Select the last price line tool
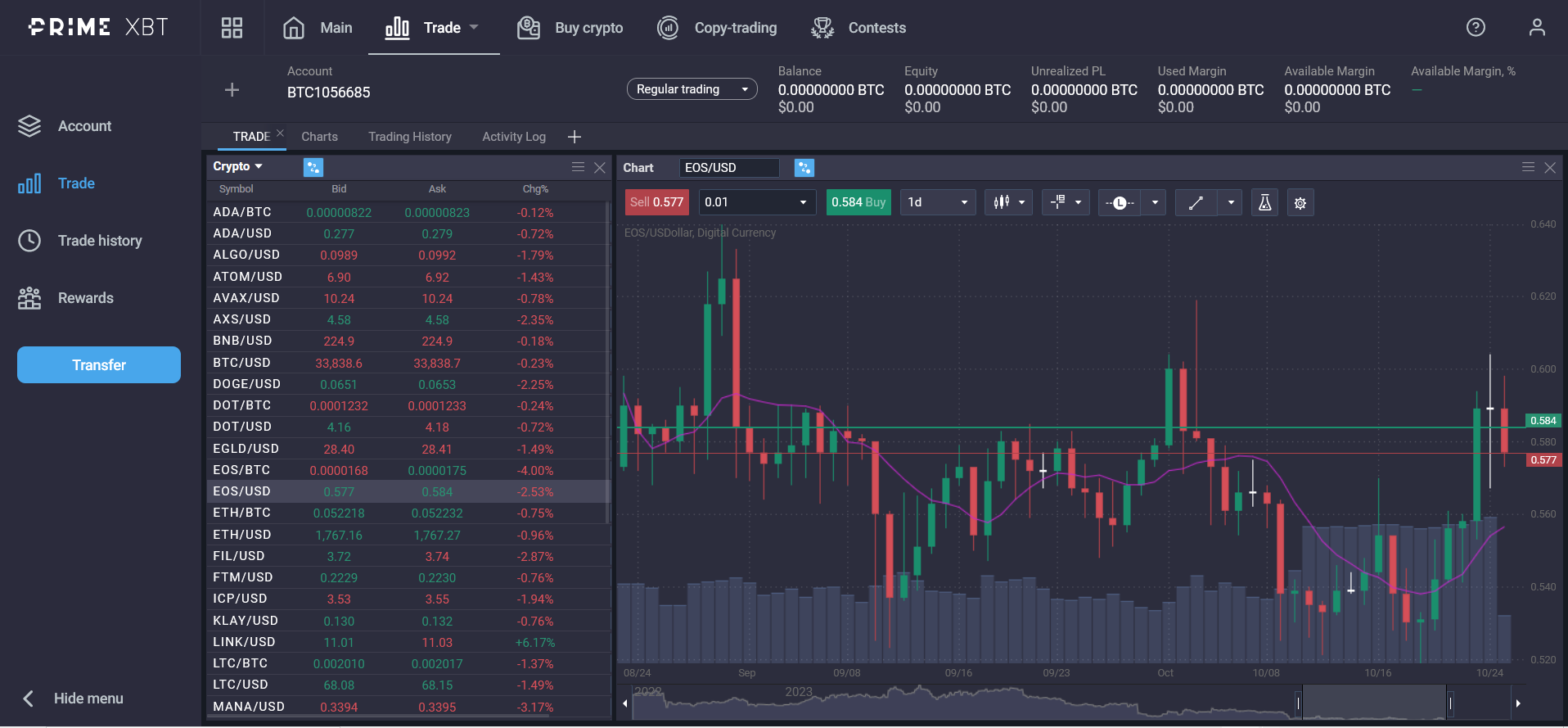This screenshot has width=1568, height=728. click(1120, 202)
